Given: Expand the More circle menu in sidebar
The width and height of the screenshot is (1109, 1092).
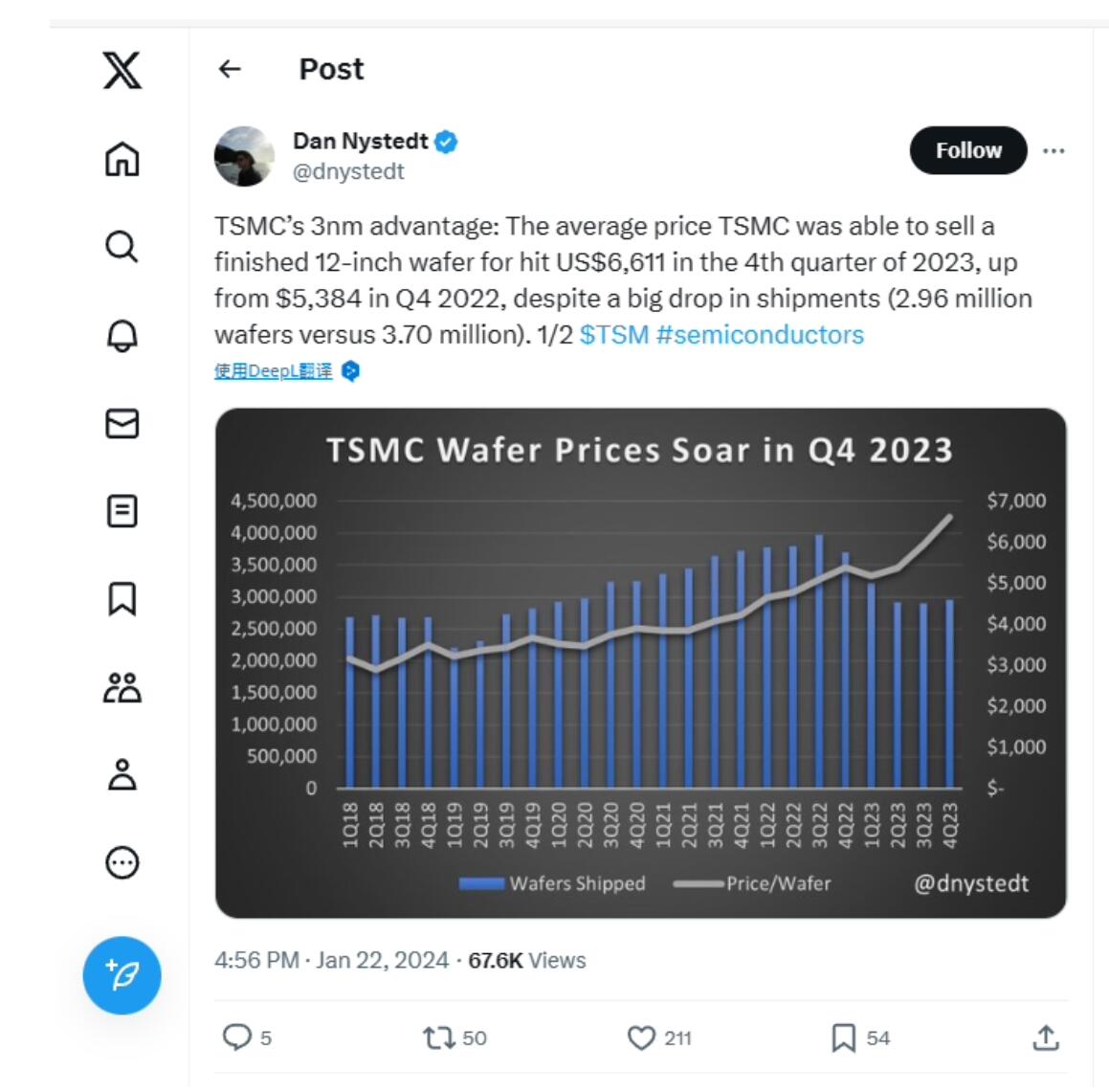Looking at the screenshot, I should coord(122,863).
